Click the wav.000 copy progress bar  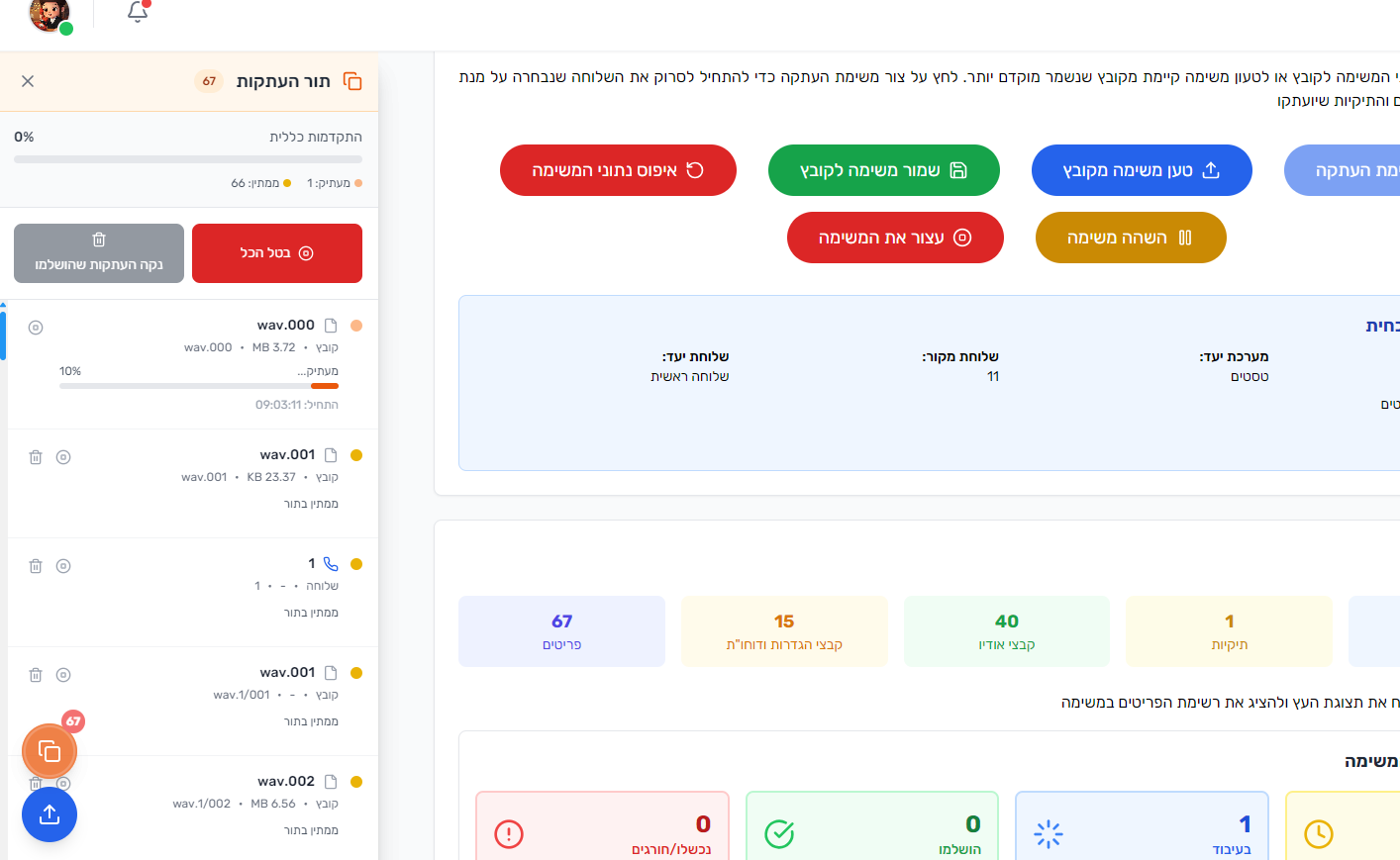[x=199, y=386]
